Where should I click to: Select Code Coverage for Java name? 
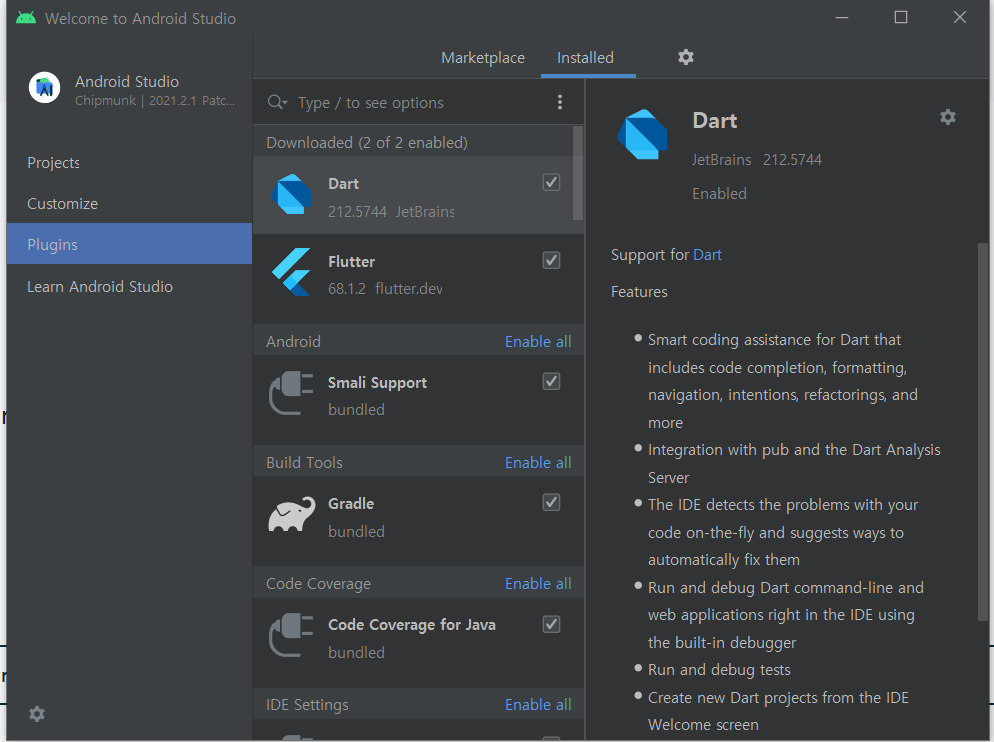(x=411, y=625)
